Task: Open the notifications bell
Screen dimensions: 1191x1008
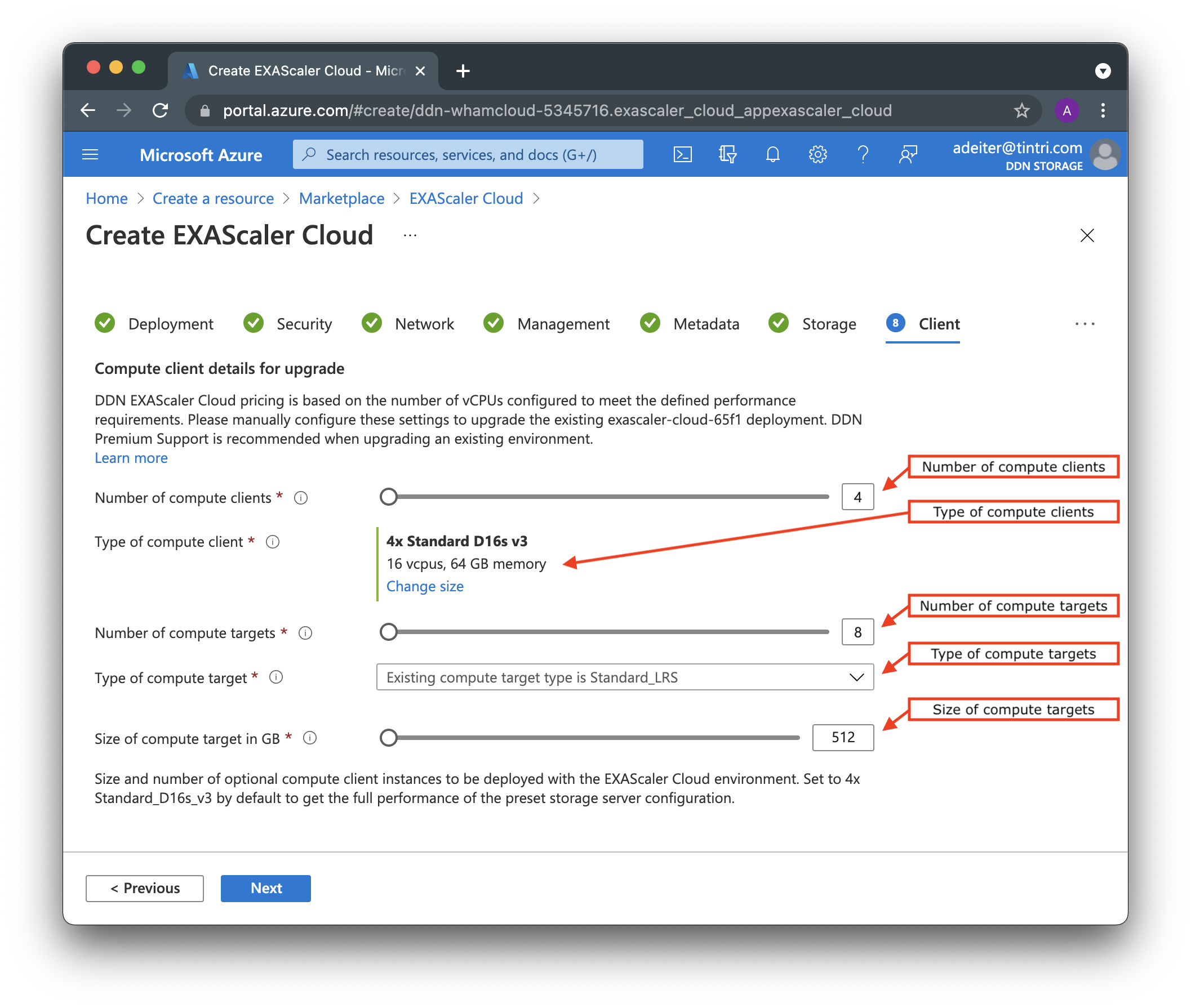Action: [x=772, y=155]
